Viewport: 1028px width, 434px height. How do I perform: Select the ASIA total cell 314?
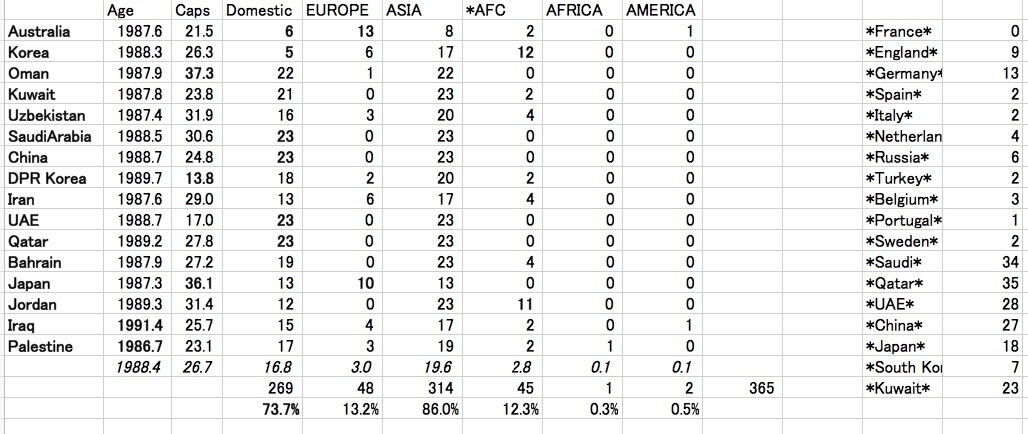click(x=441, y=388)
